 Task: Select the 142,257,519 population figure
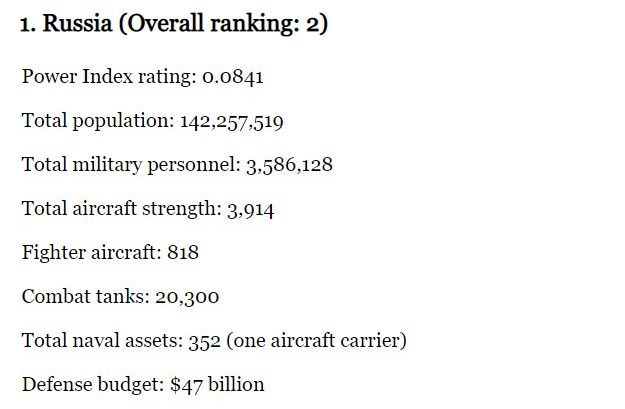click(x=231, y=121)
